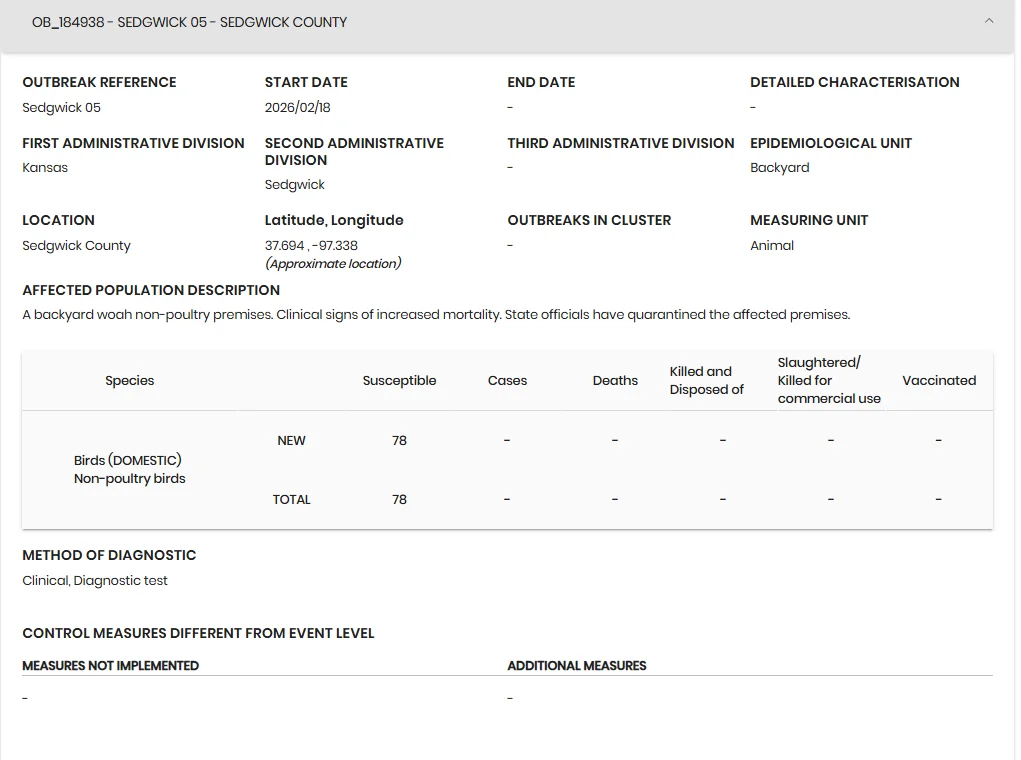
Task: Collapse the OB_184938 outbreak panel chevron
Action: click(988, 21)
